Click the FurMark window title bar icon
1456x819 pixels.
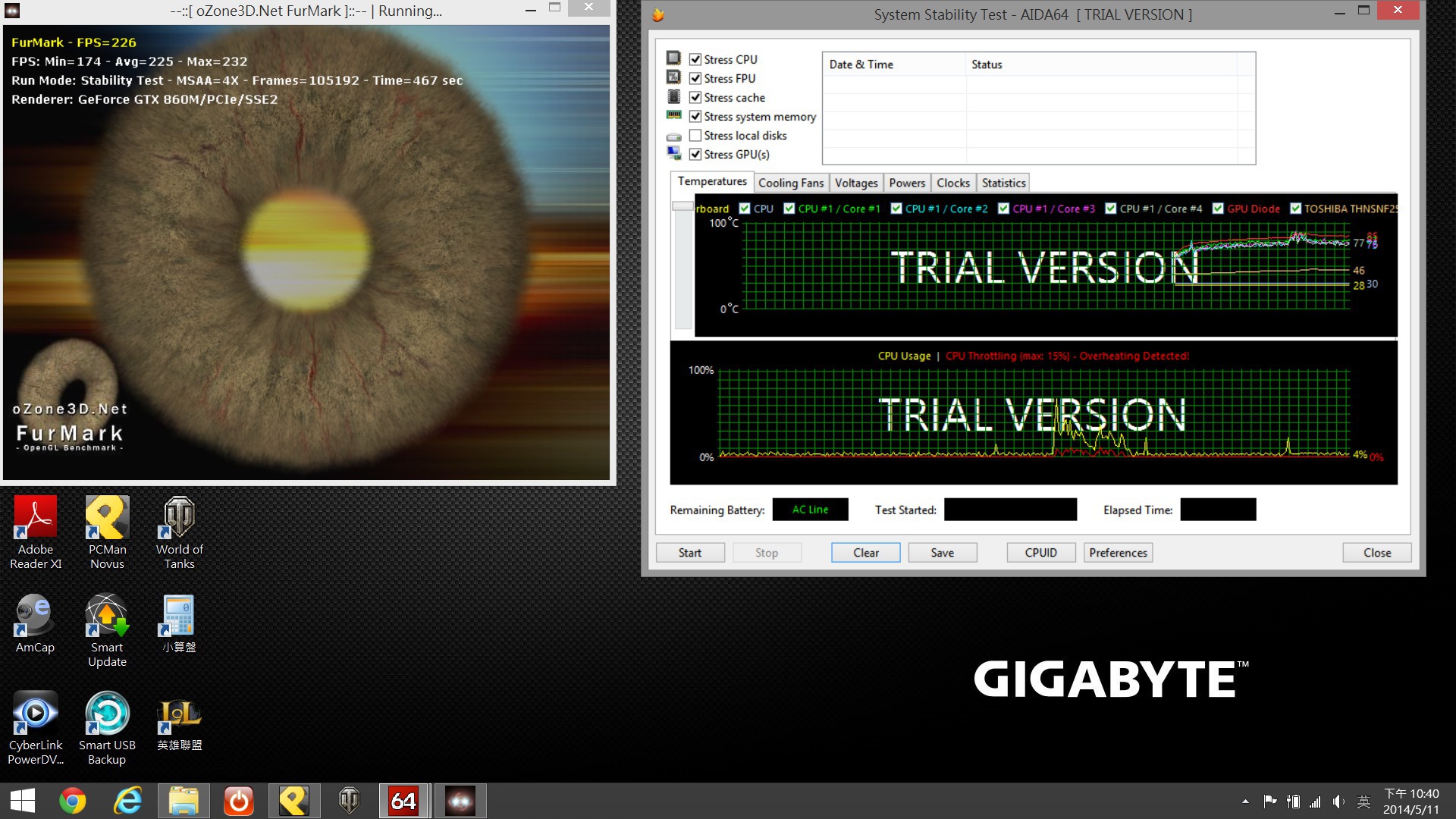pyautogui.click(x=12, y=11)
